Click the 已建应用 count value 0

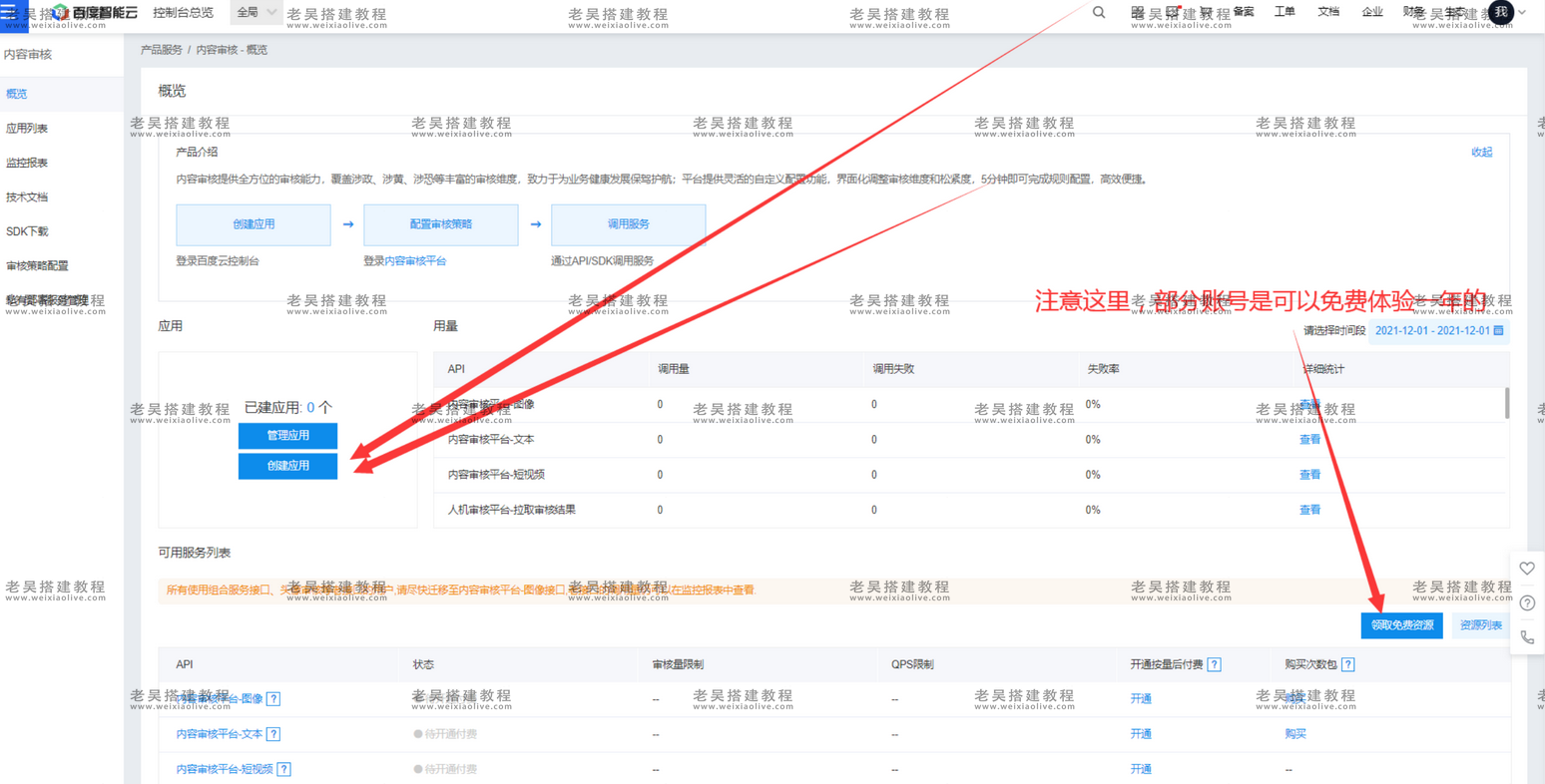(311, 408)
